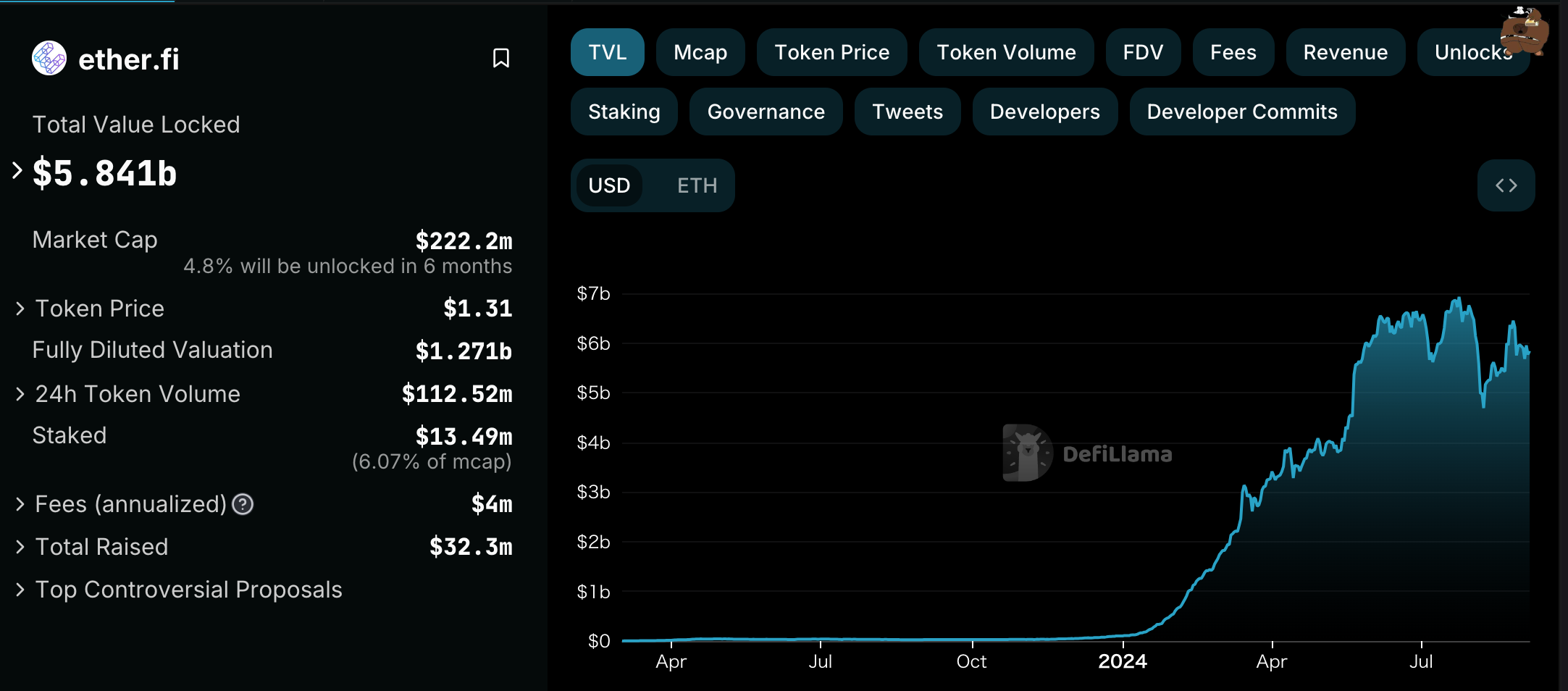
Task: Click the $1.271b Fully Diluted Valuation
Action: tap(464, 351)
